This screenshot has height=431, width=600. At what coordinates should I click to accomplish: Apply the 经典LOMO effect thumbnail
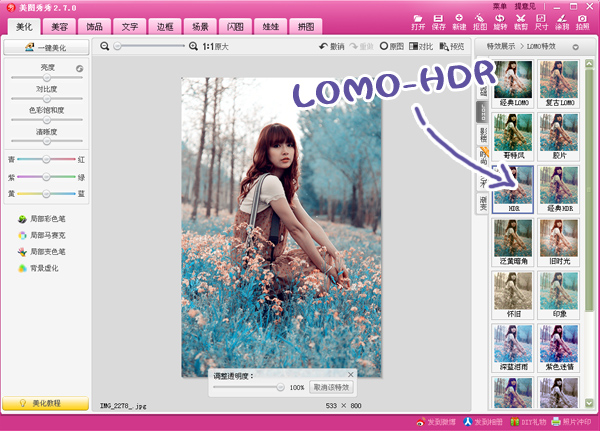pos(513,84)
